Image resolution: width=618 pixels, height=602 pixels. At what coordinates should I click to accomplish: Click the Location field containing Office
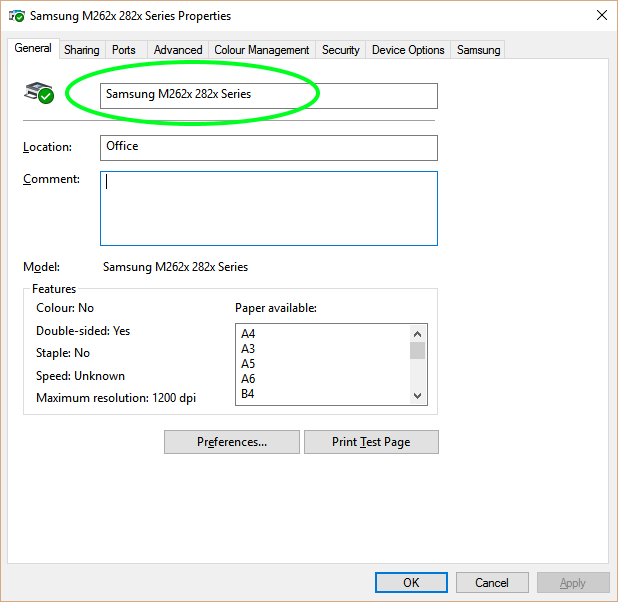(x=269, y=148)
